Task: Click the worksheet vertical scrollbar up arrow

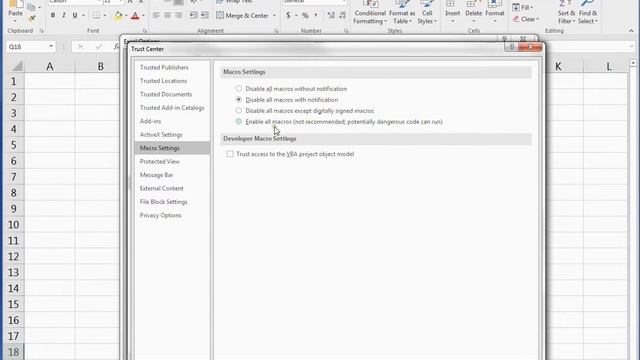Action: 633,63
